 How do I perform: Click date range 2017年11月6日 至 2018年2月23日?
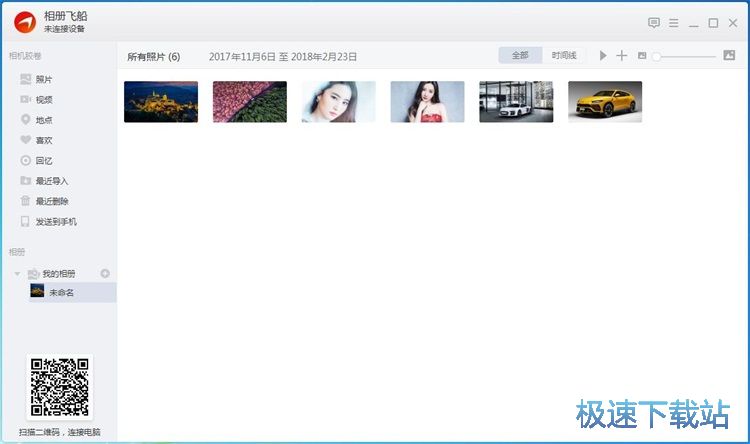pos(283,57)
